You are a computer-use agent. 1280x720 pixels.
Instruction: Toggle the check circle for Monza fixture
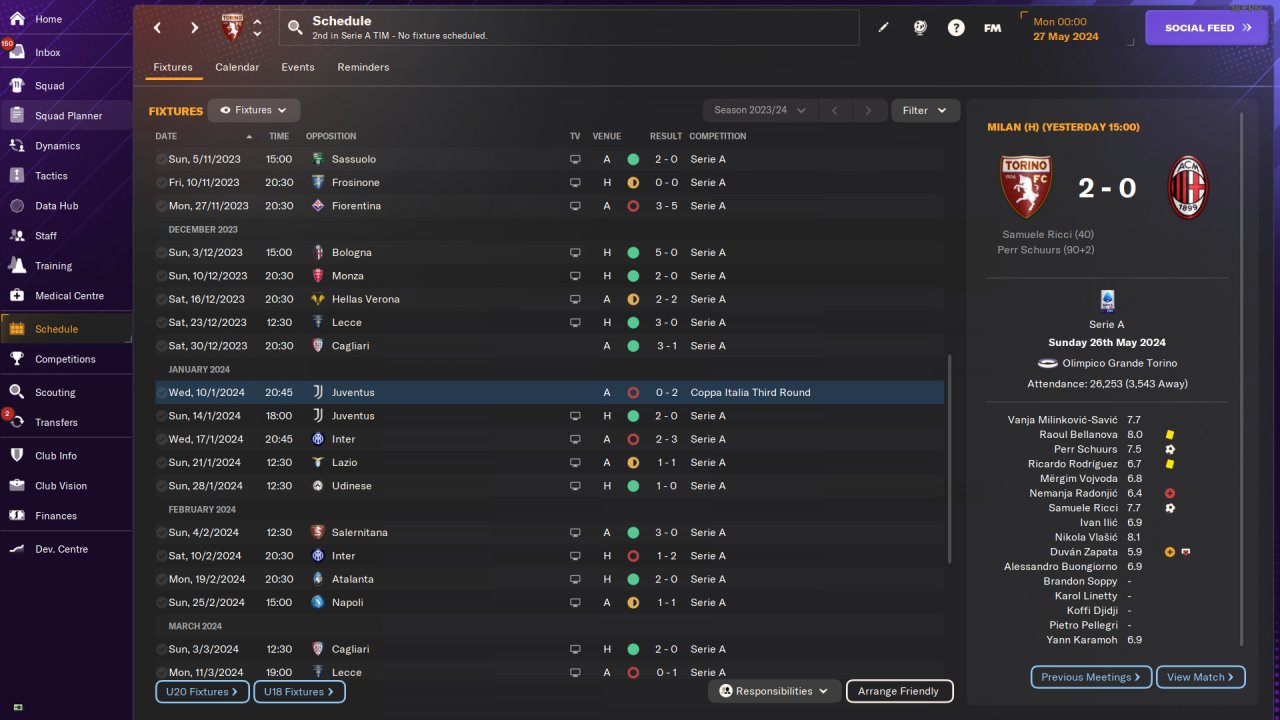161,276
